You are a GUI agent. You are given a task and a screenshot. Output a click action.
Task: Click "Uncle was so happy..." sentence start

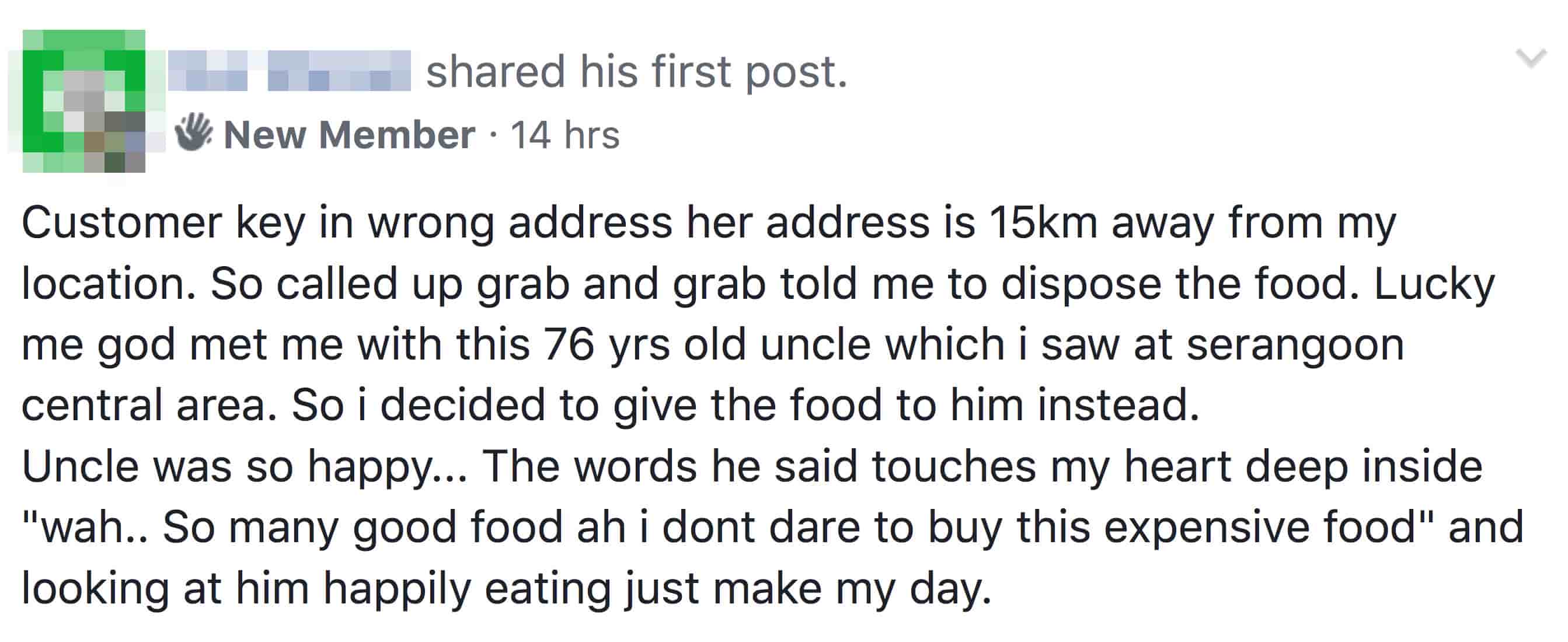pyautogui.click(x=243, y=466)
